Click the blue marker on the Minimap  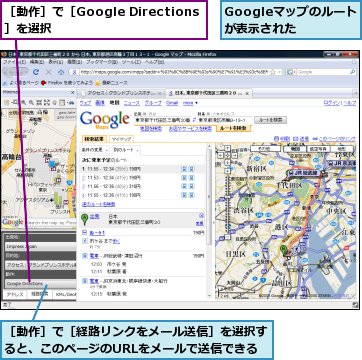[x=52, y=164]
